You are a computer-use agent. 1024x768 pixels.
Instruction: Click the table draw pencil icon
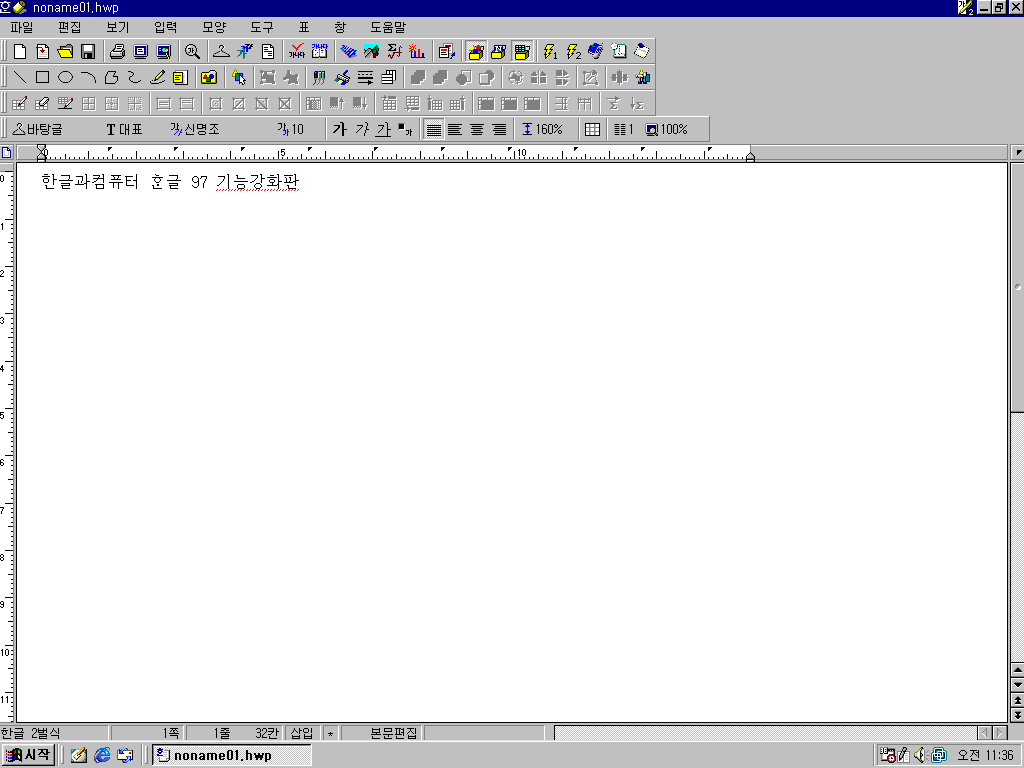click(20, 104)
